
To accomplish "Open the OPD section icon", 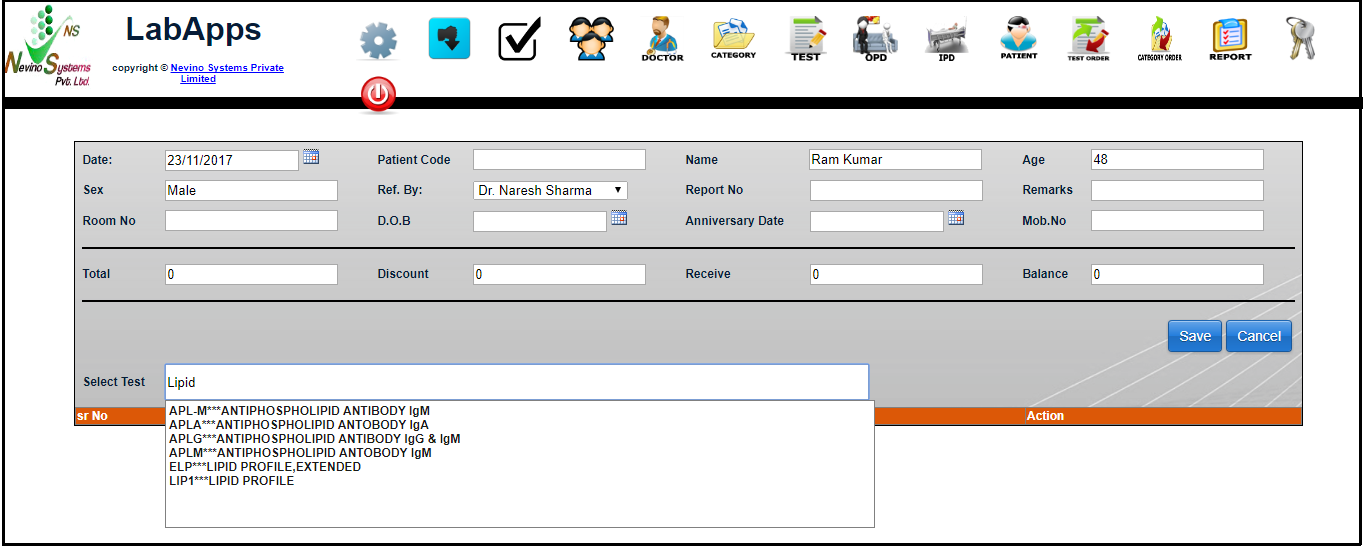I will pos(875,39).
